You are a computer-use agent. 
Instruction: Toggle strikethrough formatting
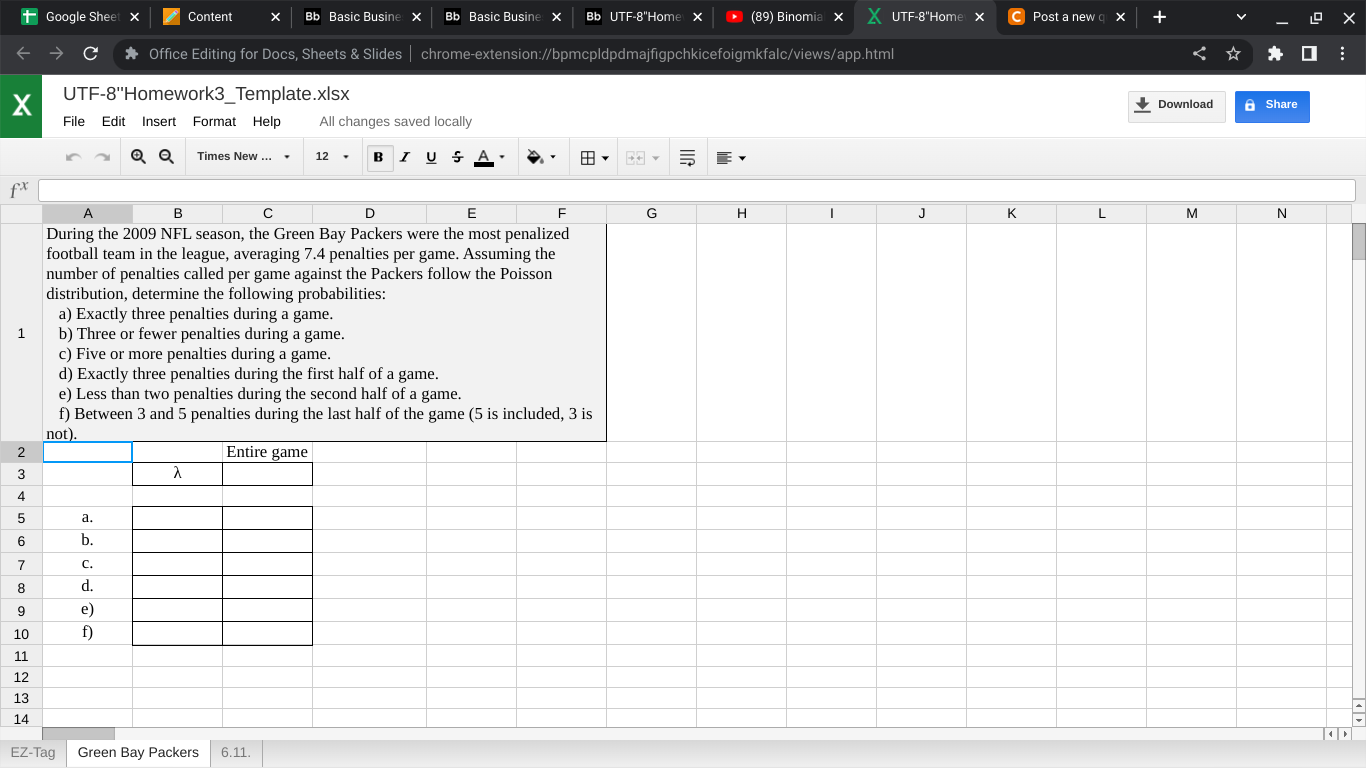click(x=457, y=157)
